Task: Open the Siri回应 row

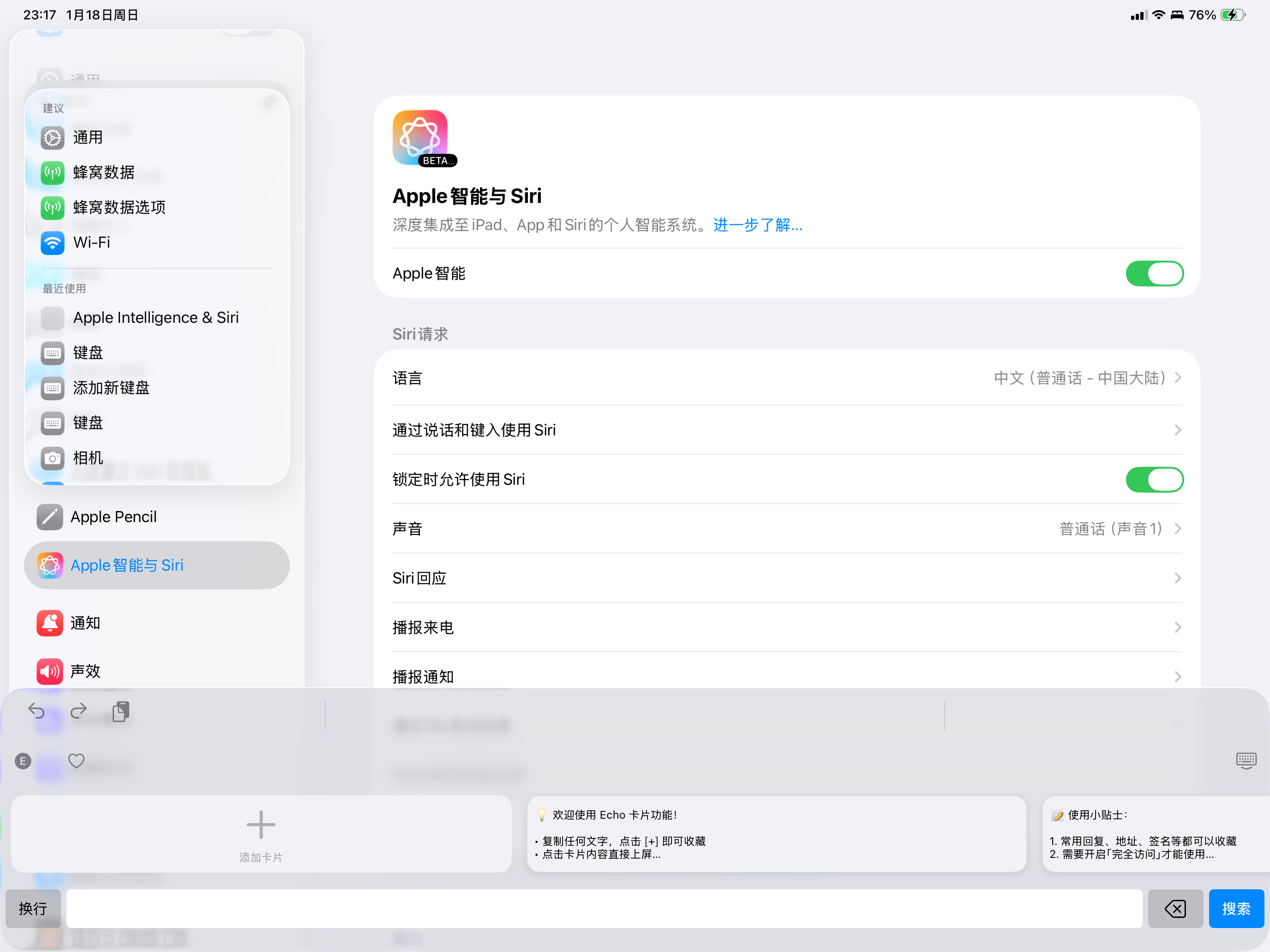Action: pos(787,578)
